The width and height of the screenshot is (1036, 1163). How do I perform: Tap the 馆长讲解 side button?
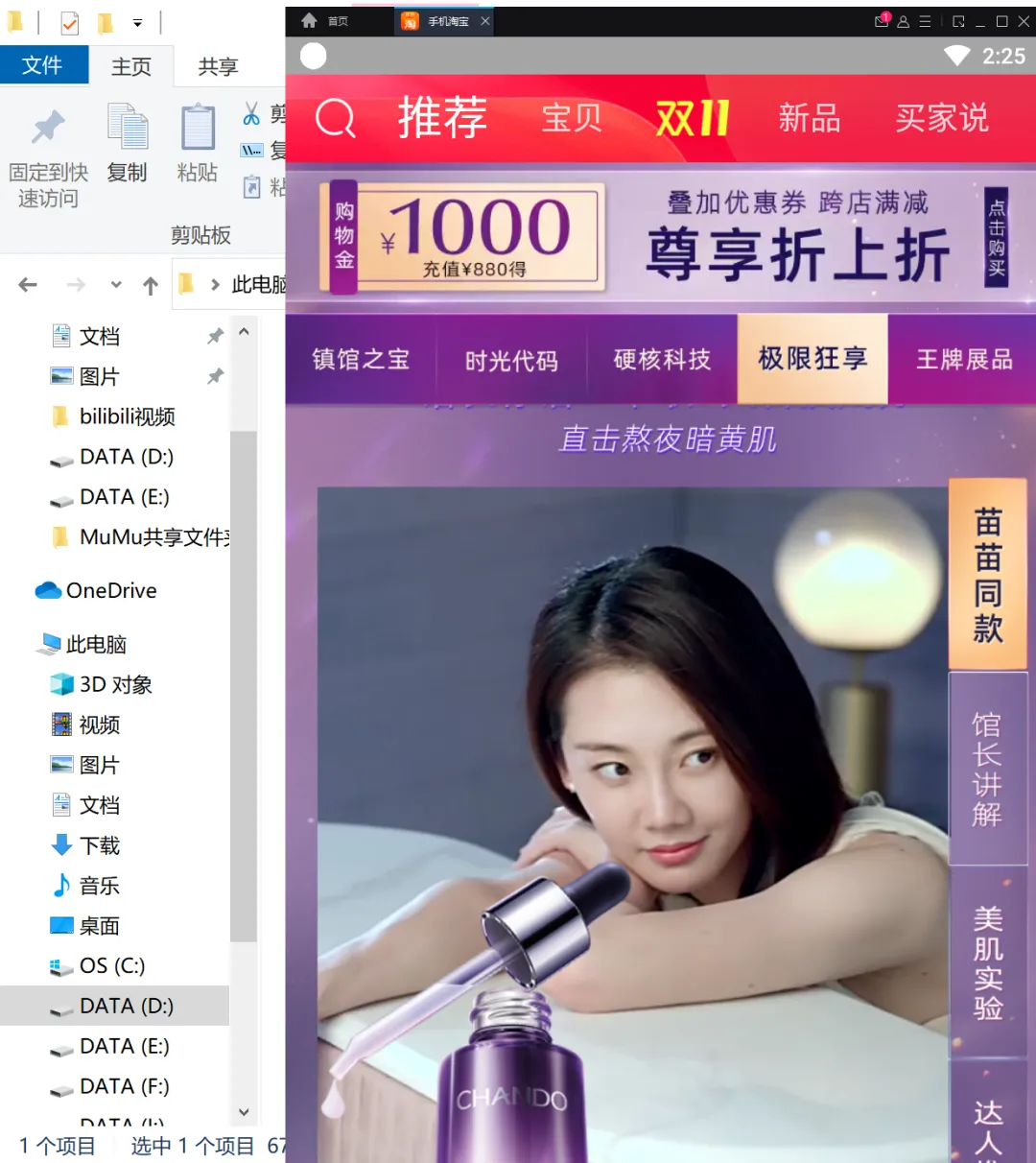click(x=988, y=769)
